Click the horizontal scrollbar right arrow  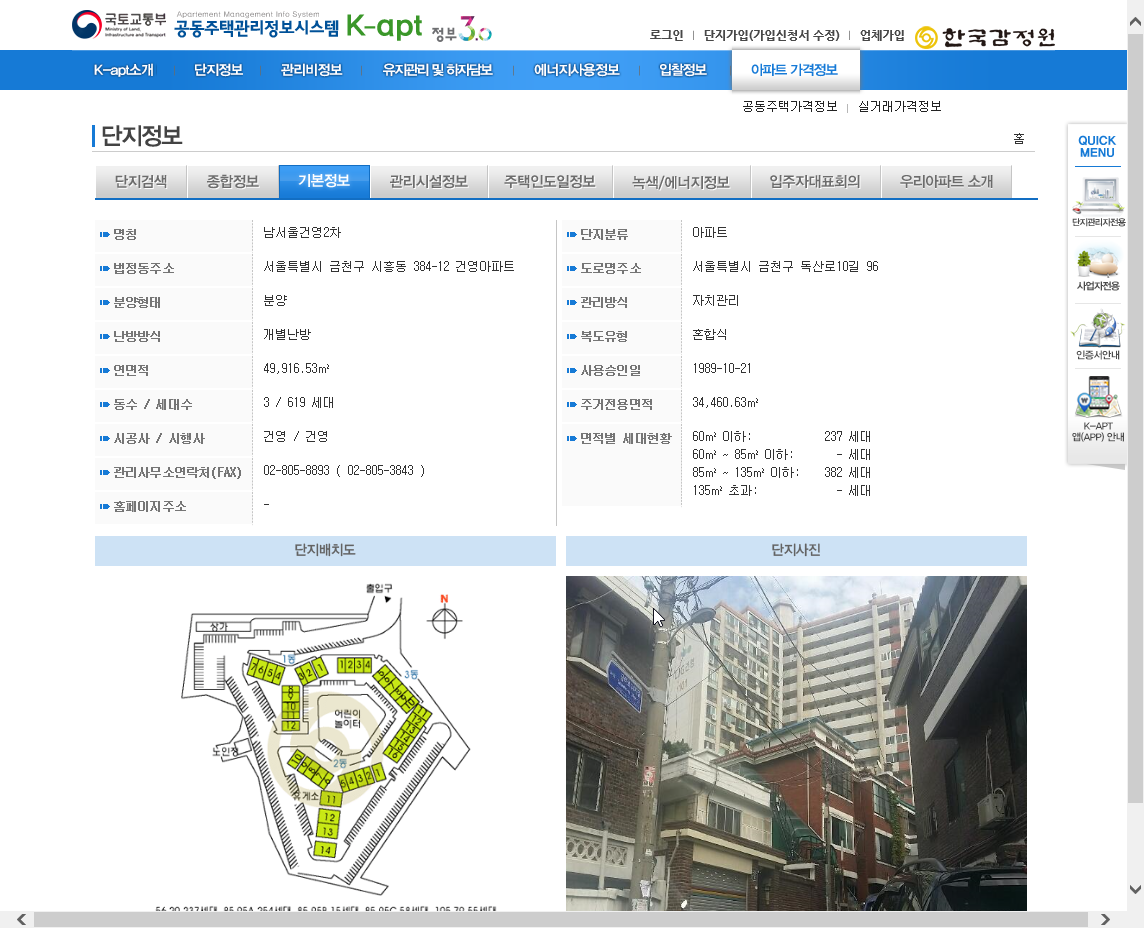tap(1105, 919)
